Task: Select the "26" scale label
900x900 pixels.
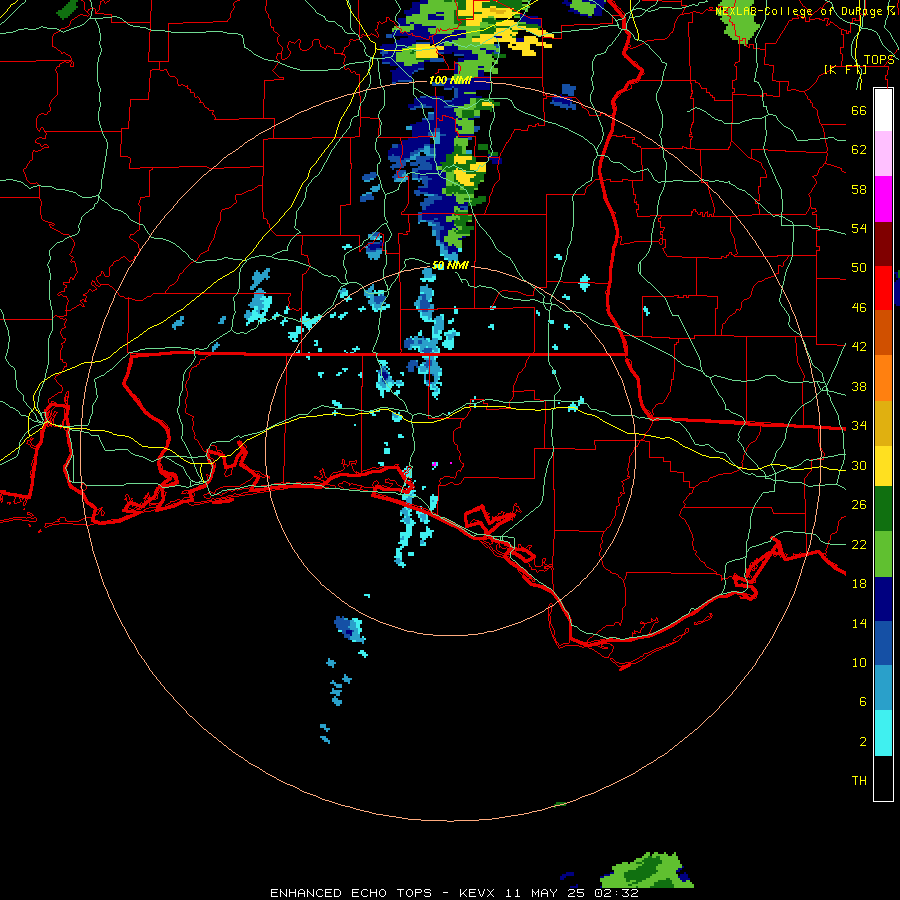Action: 859,505
